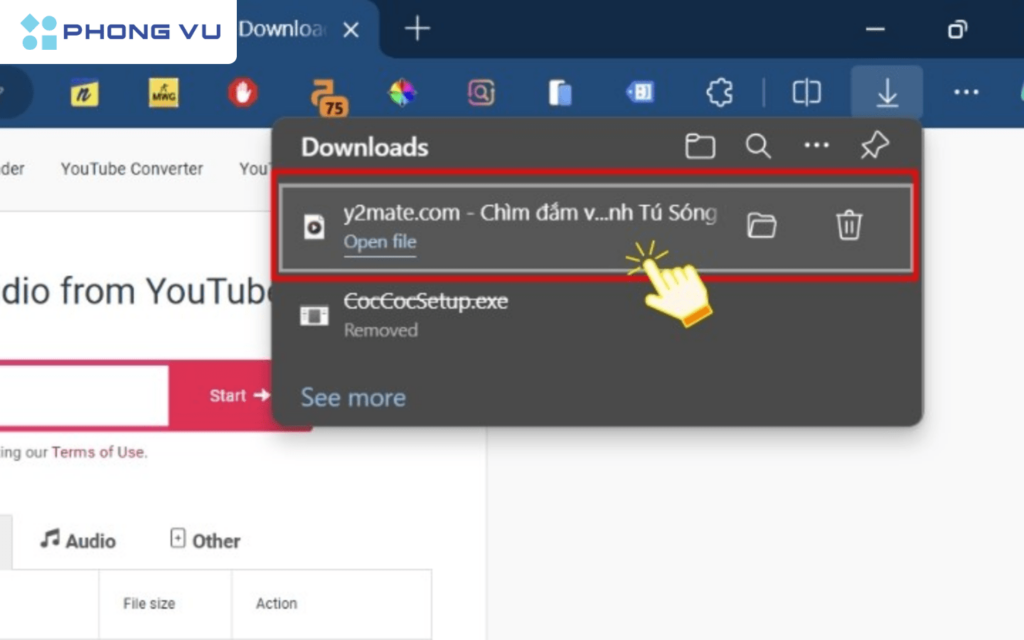This screenshot has width=1024, height=640.
Task: Open more options in Downloads panel
Action: point(816,147)
